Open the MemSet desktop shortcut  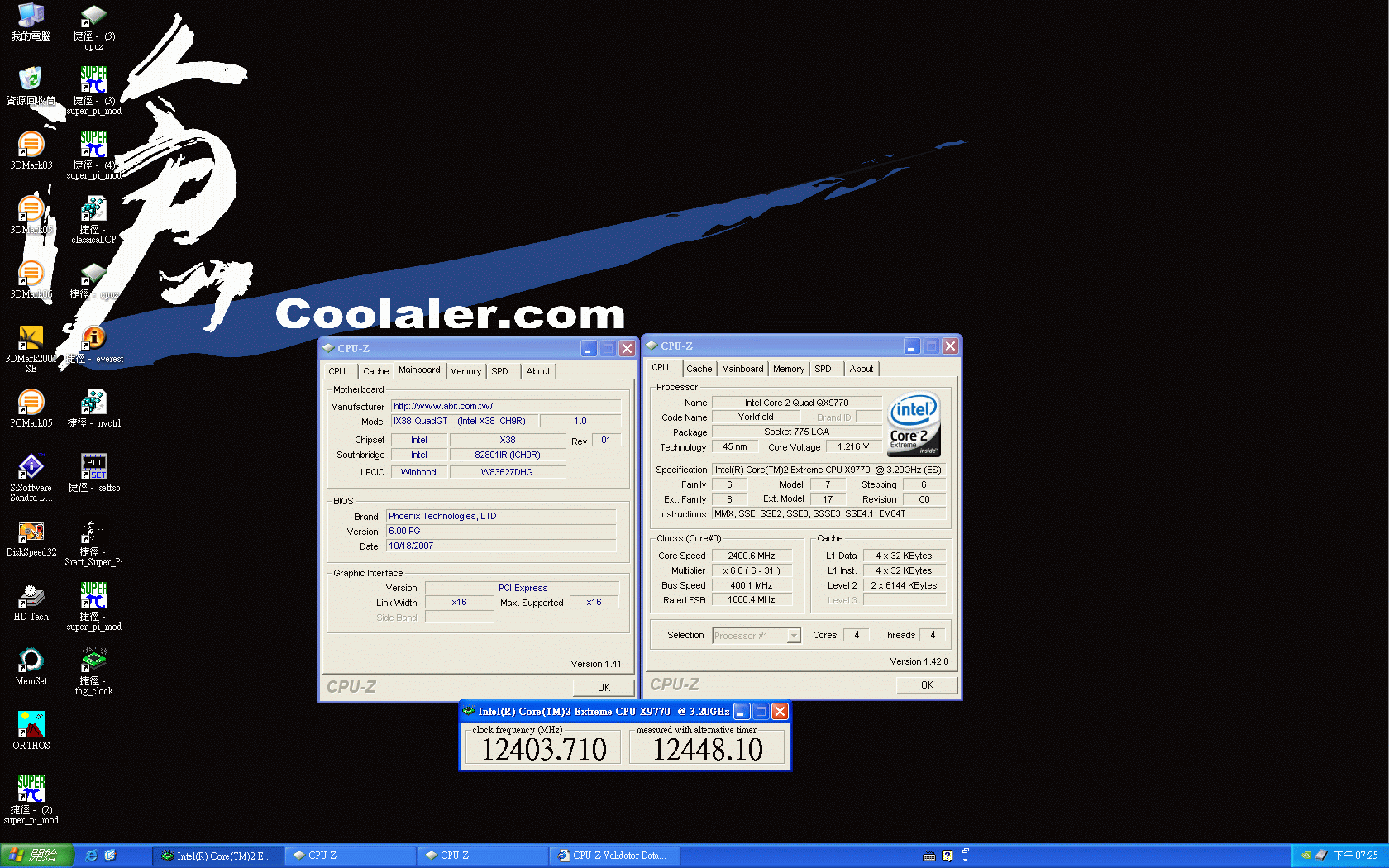click(x=31, y=667)
